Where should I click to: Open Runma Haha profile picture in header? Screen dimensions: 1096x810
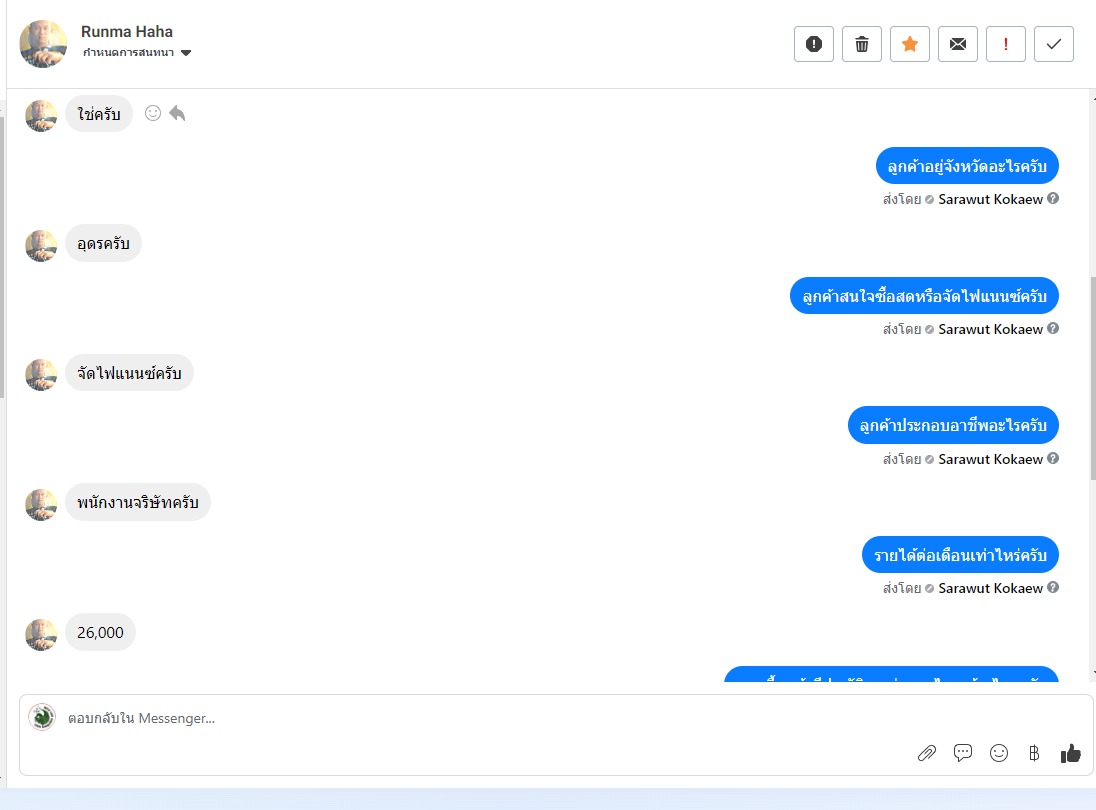point(43,43)
